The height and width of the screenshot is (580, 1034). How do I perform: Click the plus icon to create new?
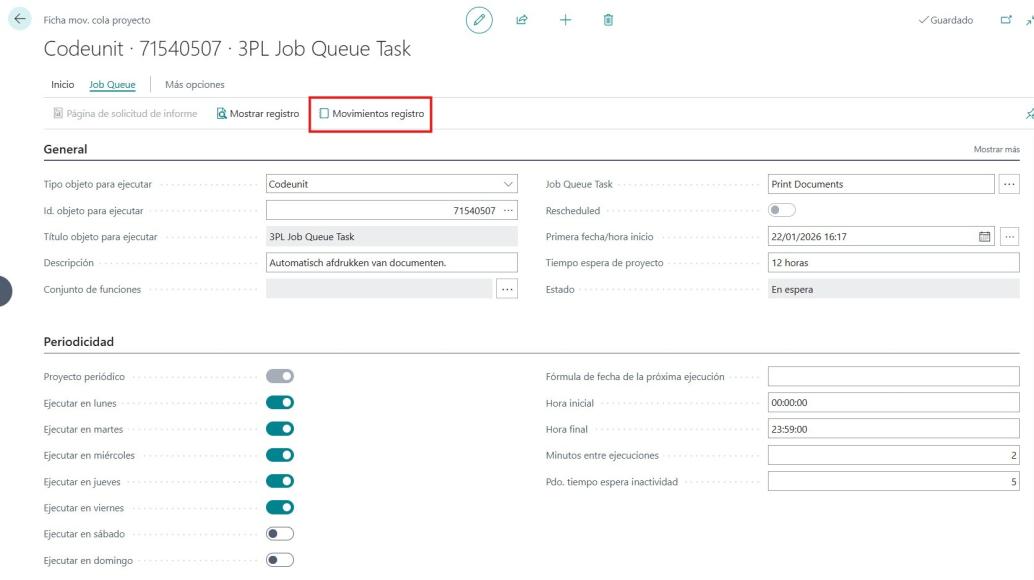[564, 20]
